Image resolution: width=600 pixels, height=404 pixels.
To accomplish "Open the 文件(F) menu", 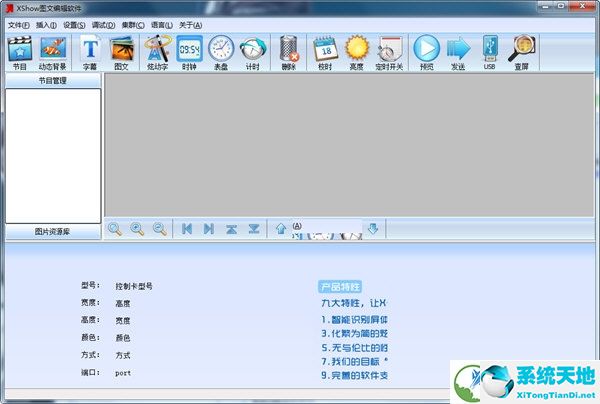I will [19, 25].
